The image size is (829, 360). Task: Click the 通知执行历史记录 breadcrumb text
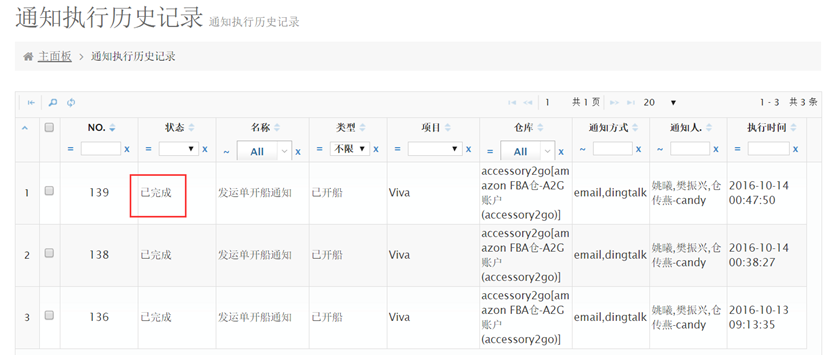133,57
